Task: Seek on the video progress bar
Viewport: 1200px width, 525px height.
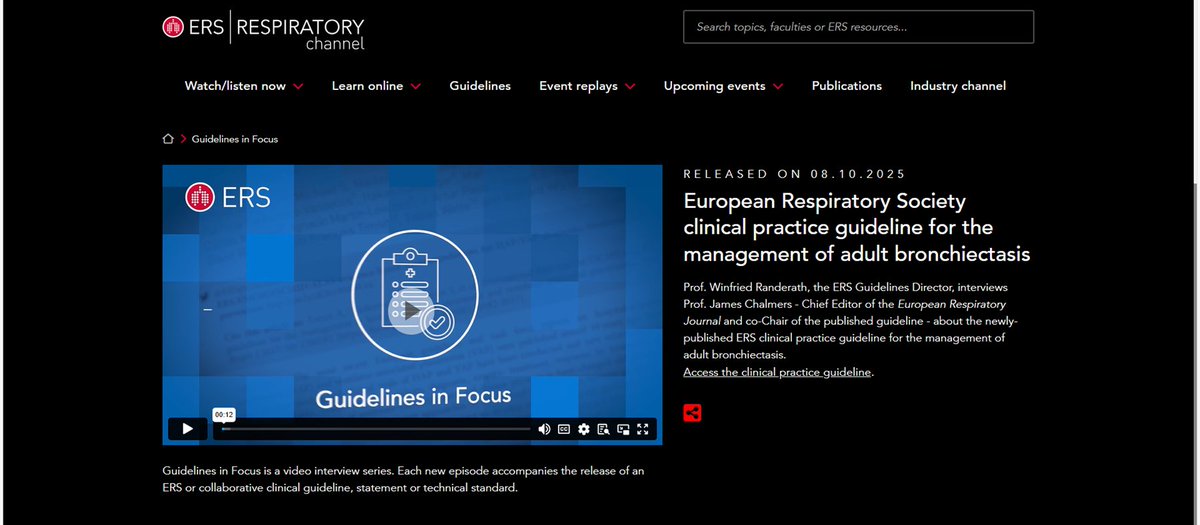Action: [x=376, y=429]
